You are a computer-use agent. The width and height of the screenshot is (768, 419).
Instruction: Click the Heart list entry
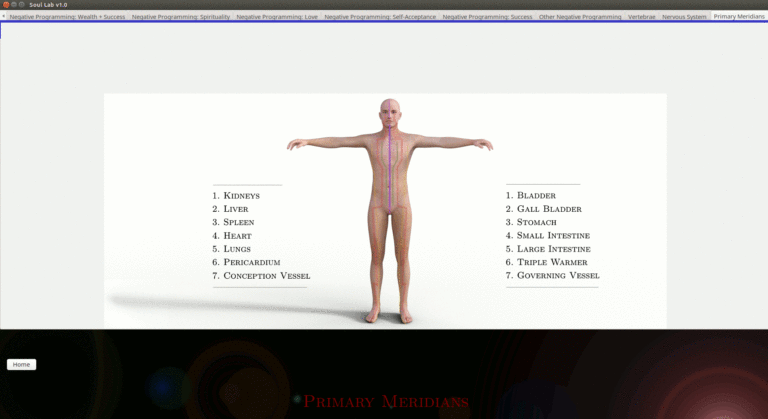[232, 236]
